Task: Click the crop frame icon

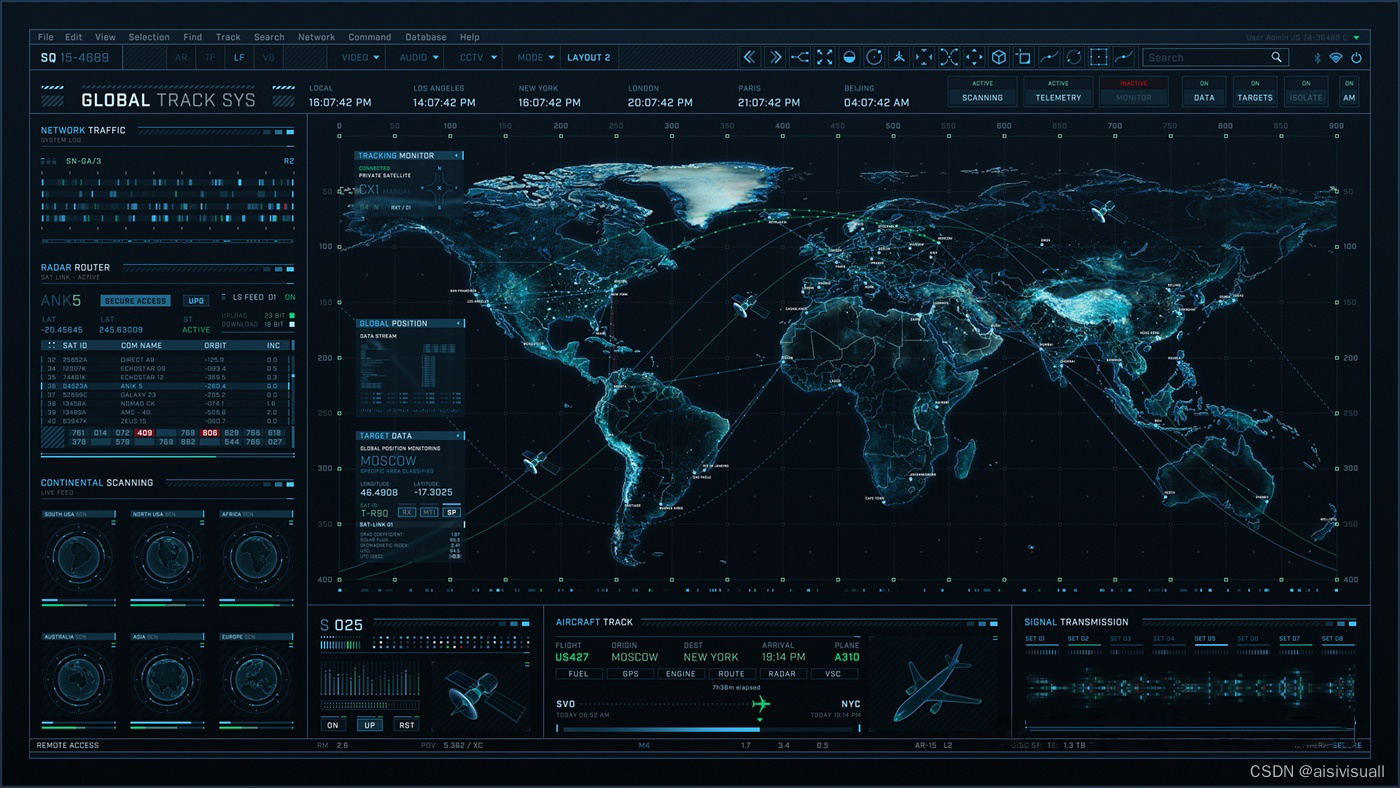Action: coord(1023,57)
